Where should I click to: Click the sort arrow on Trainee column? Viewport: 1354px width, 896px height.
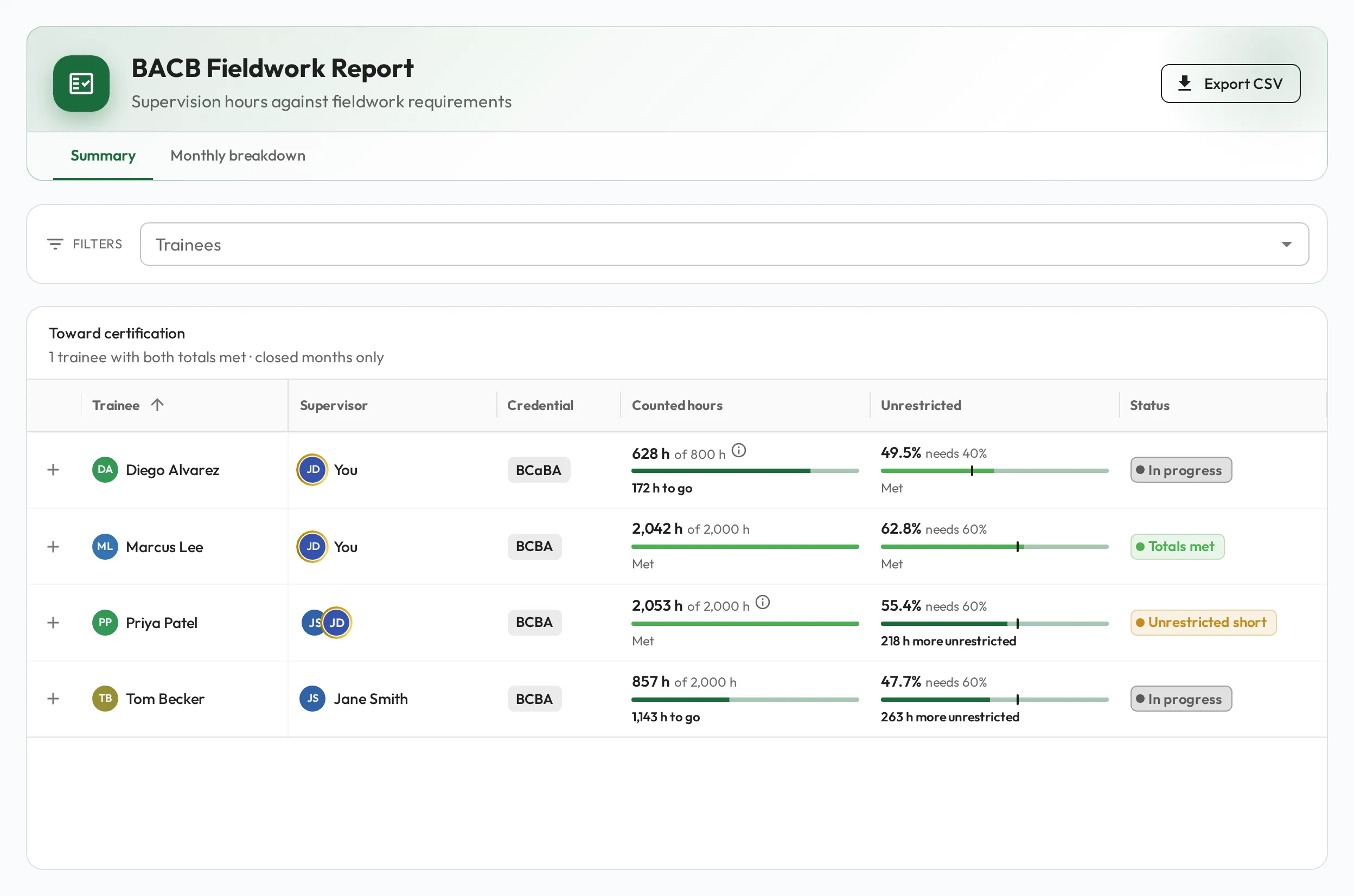[157, 405]
